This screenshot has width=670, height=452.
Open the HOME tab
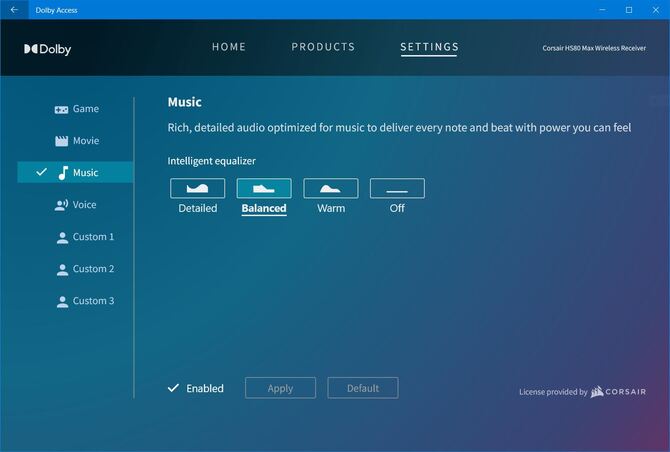click(229, 47)
